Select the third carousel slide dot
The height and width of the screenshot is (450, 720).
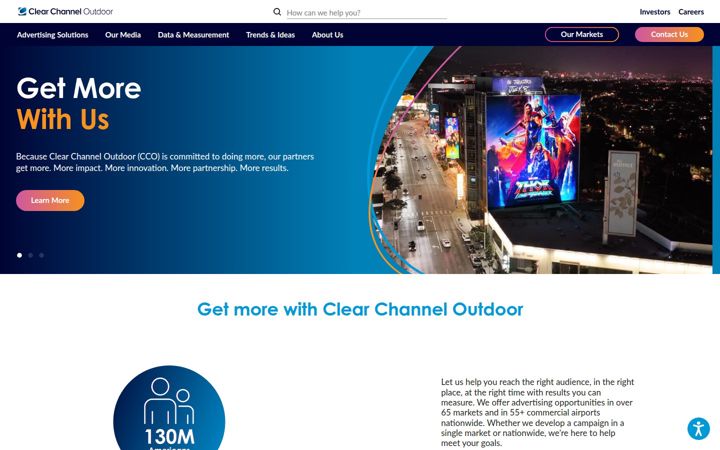(x=41, y=255)
